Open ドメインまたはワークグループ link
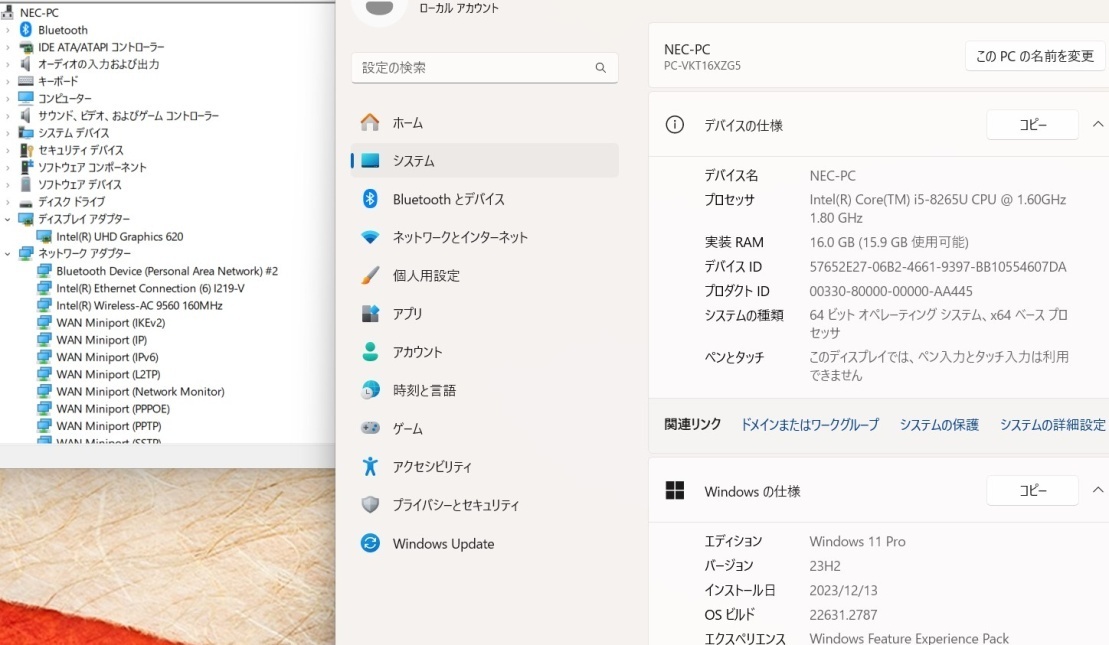The image size is (1109, 645). [810, 424]
